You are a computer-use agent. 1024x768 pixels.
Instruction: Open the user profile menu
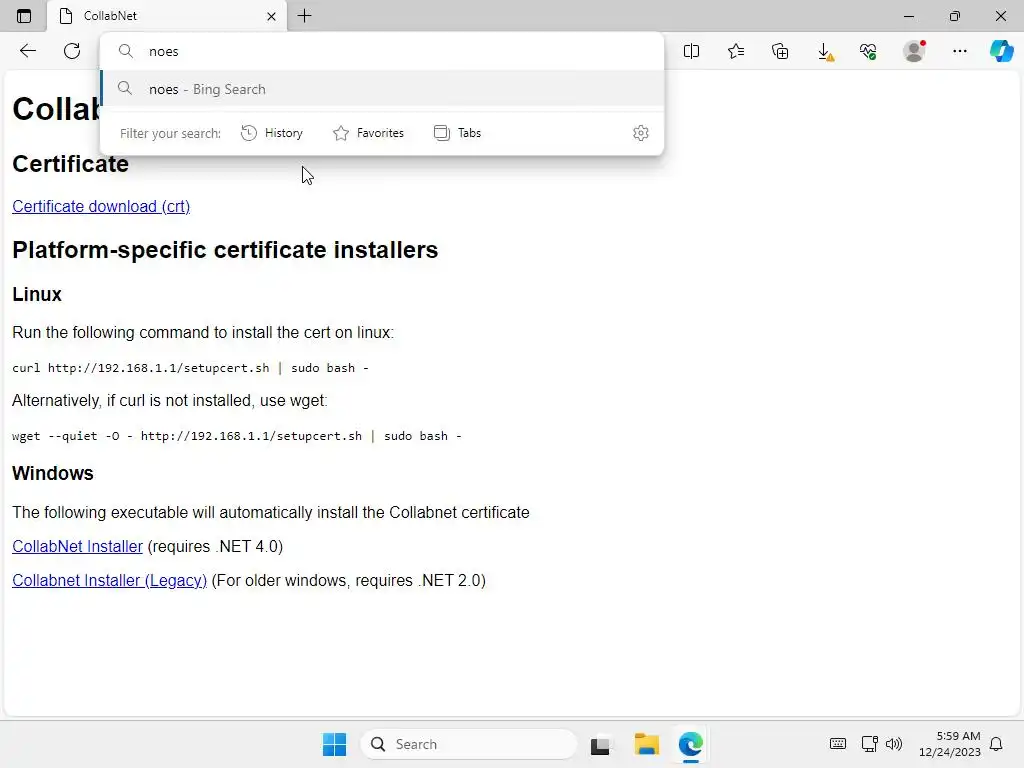pos(914,51)
